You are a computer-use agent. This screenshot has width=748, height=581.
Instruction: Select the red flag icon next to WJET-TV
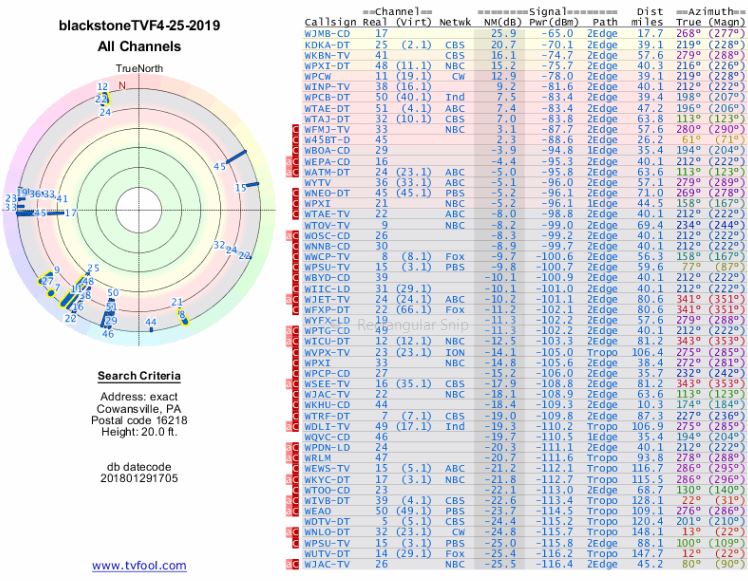[x=294, y=298]
